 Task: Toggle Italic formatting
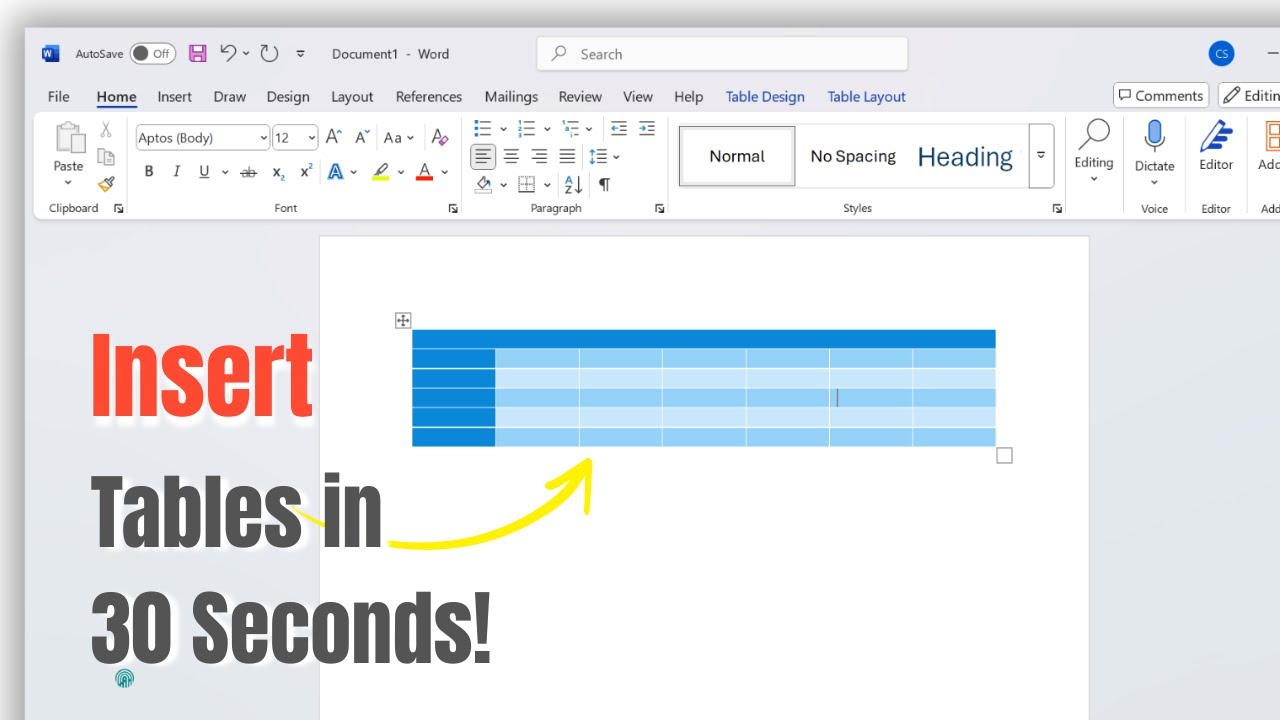(x=177, y=172)
